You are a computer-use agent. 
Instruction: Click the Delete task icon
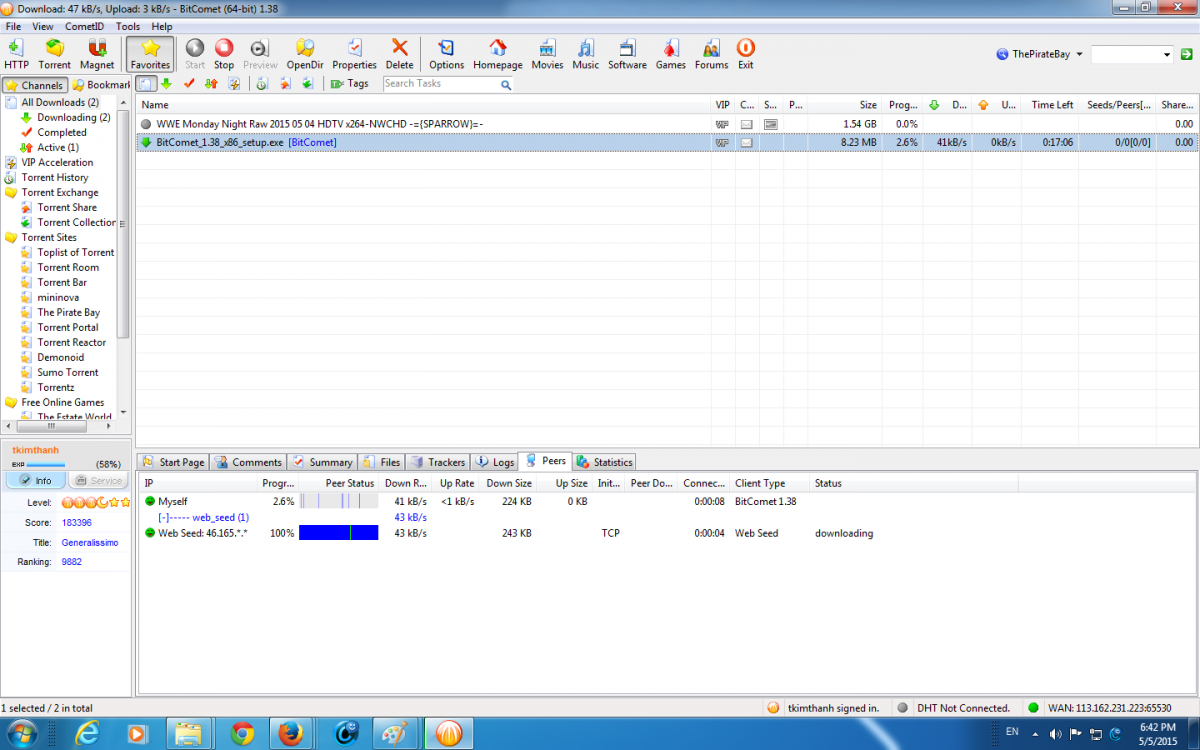coord(400,49)
